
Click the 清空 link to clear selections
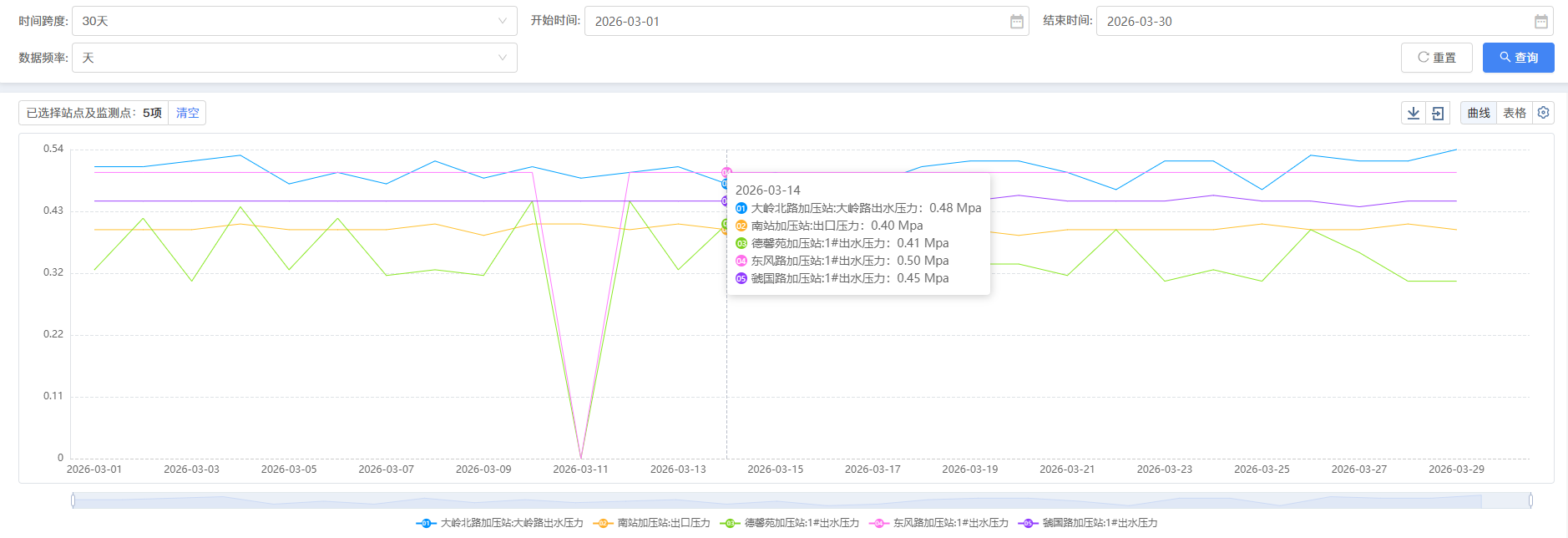[187, 113]
